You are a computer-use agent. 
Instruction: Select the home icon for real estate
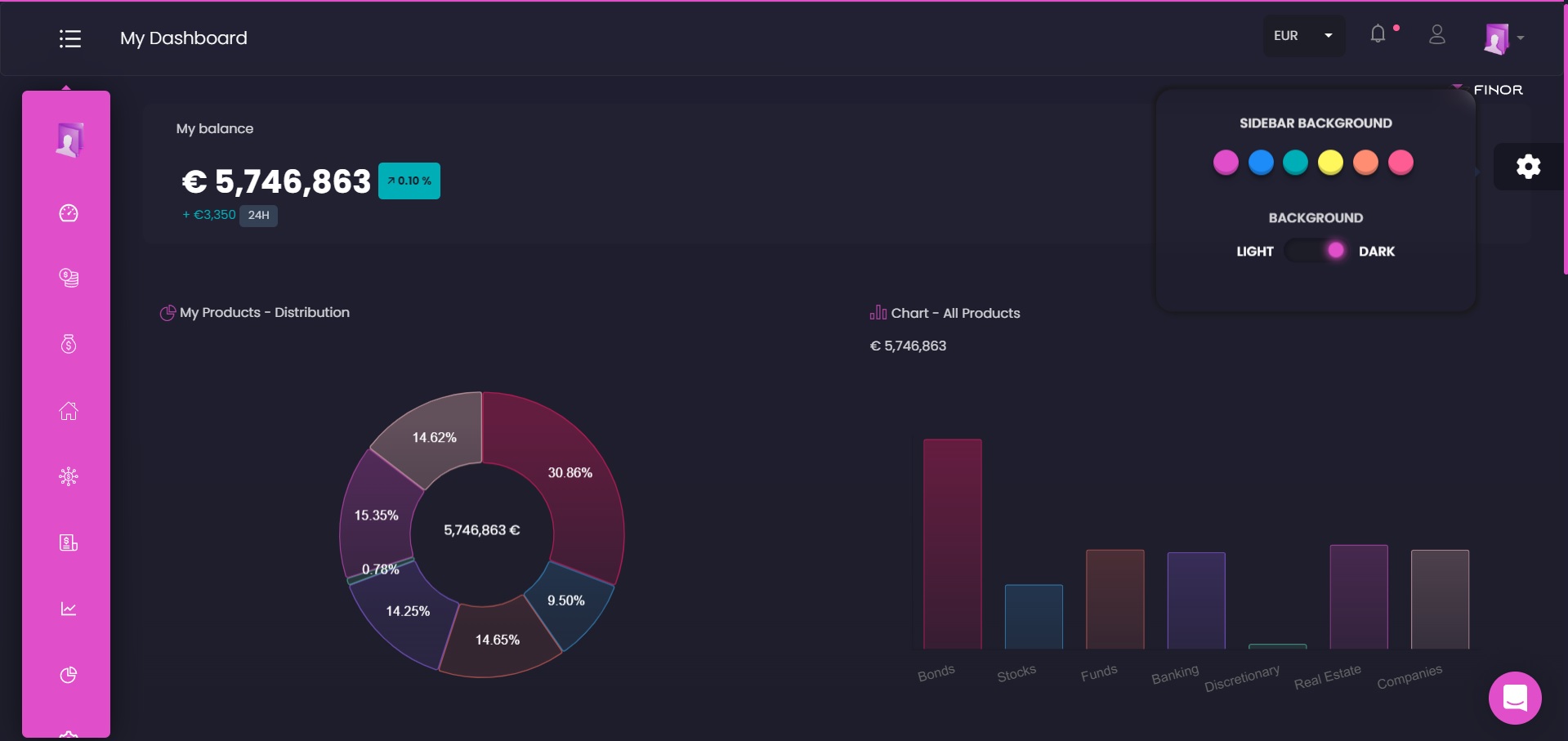(x=69, y=411)
